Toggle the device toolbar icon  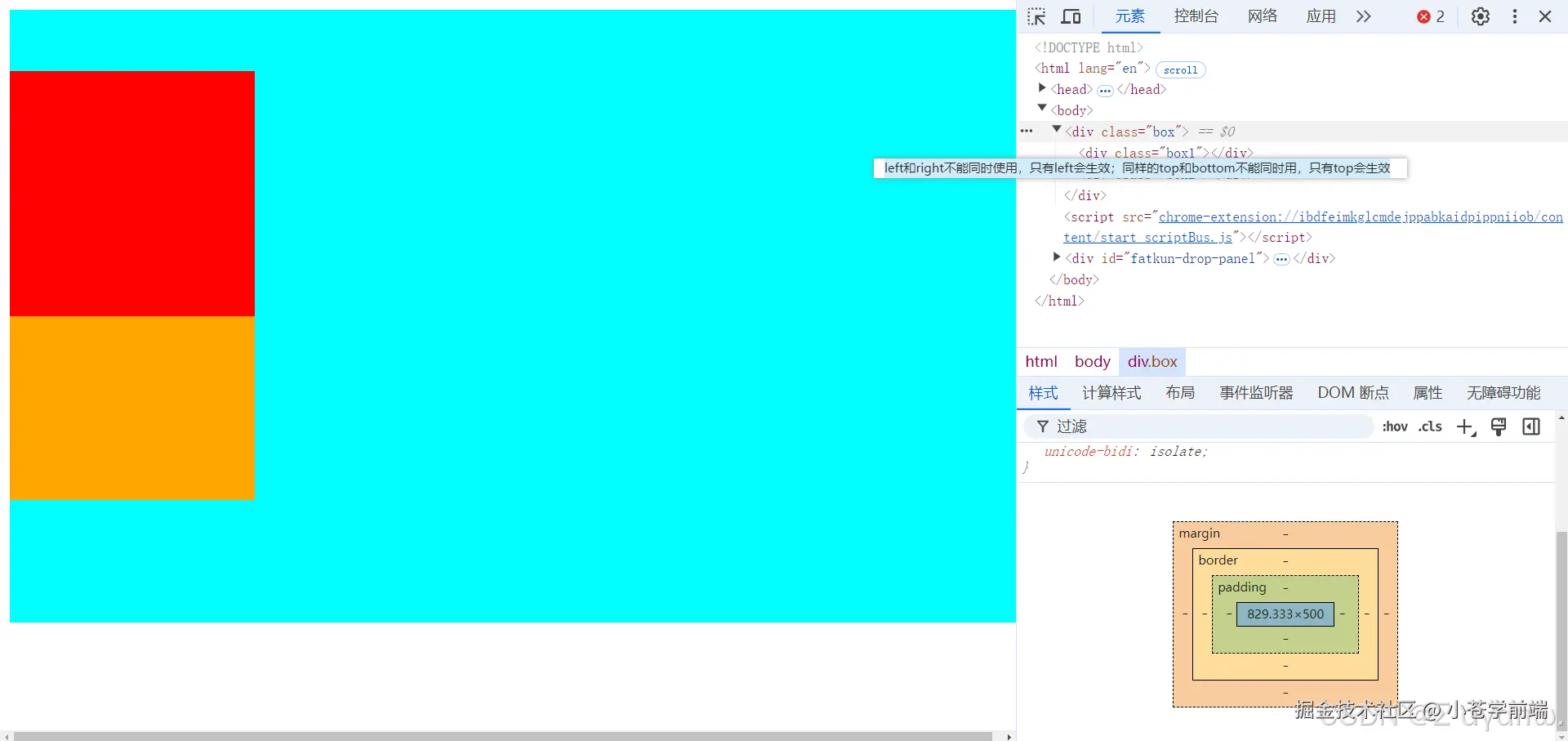1071,16
